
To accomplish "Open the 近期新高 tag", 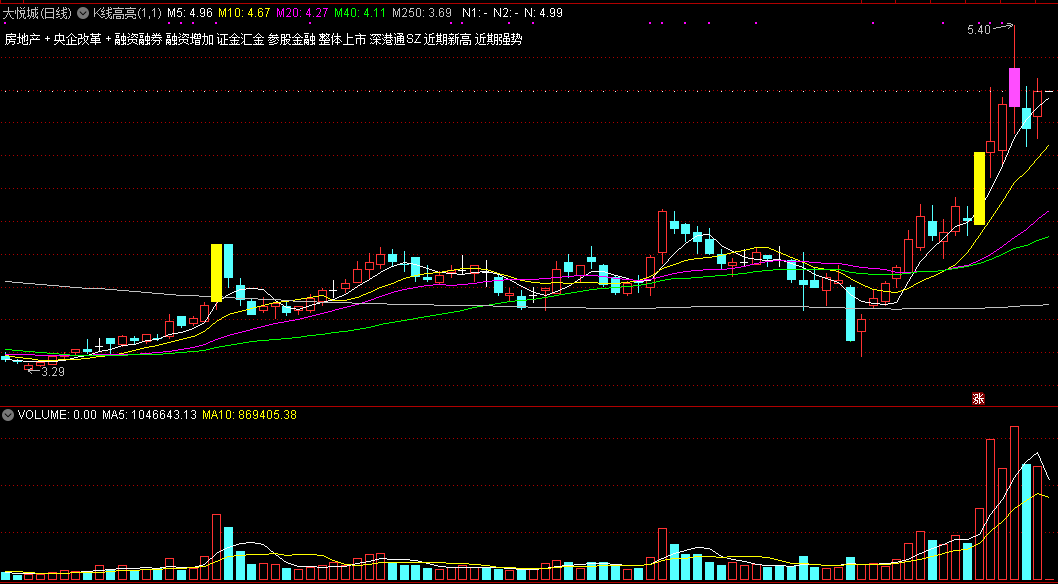I will point(447,39).
